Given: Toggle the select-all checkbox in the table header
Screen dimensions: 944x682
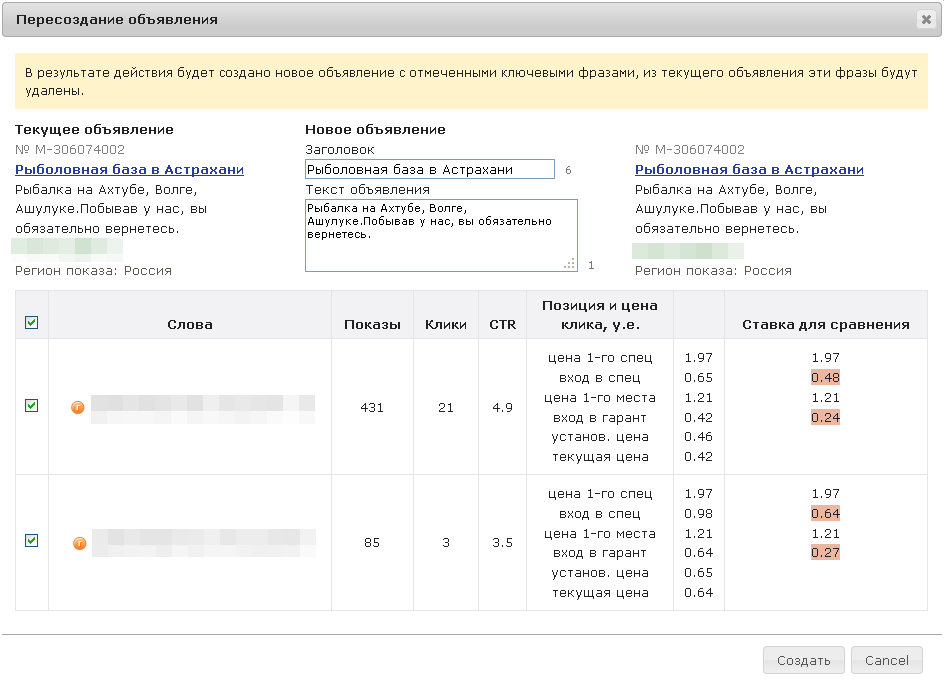Looking at the screenshot, I should point(31,322).
